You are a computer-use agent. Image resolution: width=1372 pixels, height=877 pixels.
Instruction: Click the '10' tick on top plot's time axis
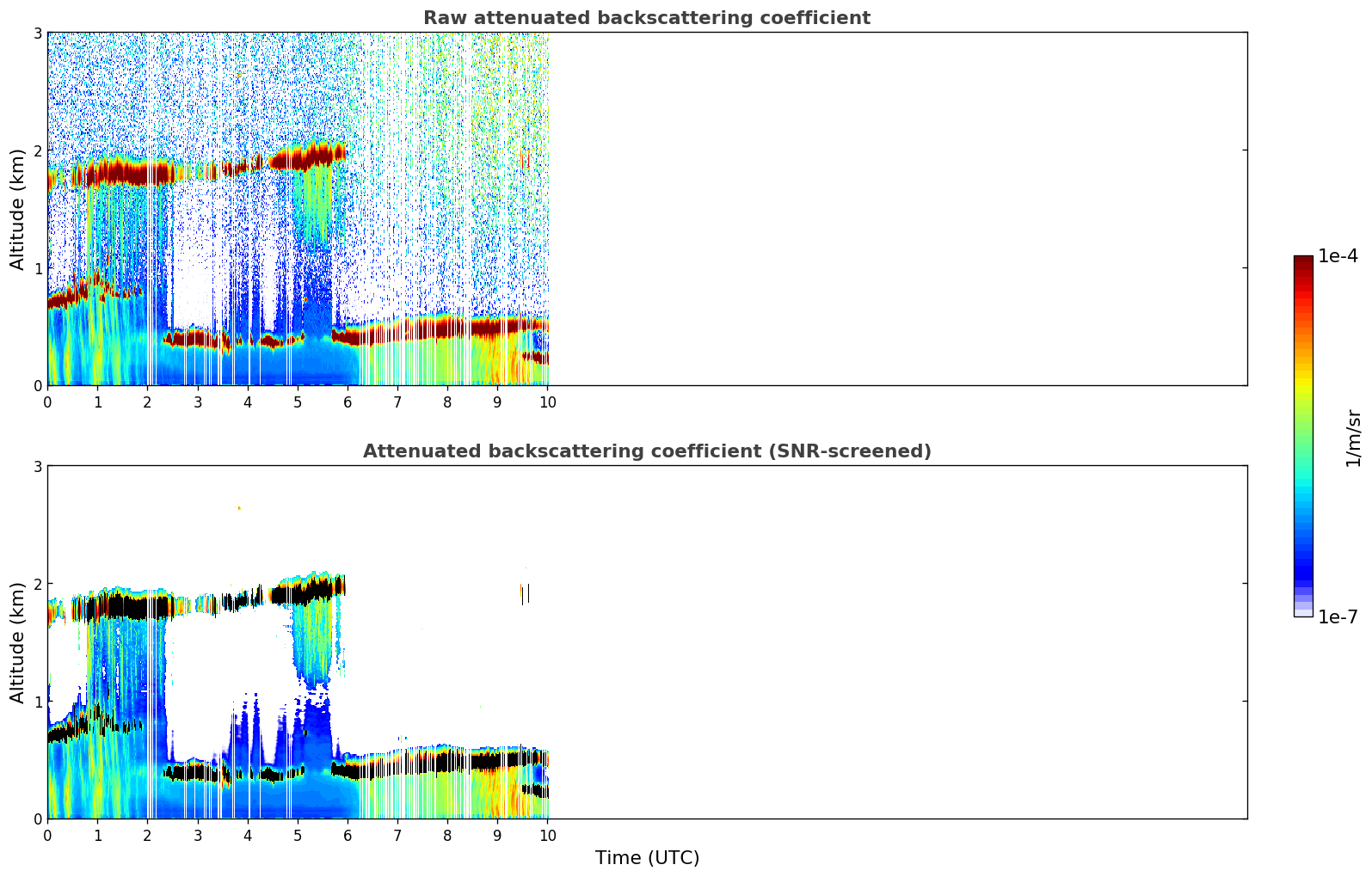[547, 402]
